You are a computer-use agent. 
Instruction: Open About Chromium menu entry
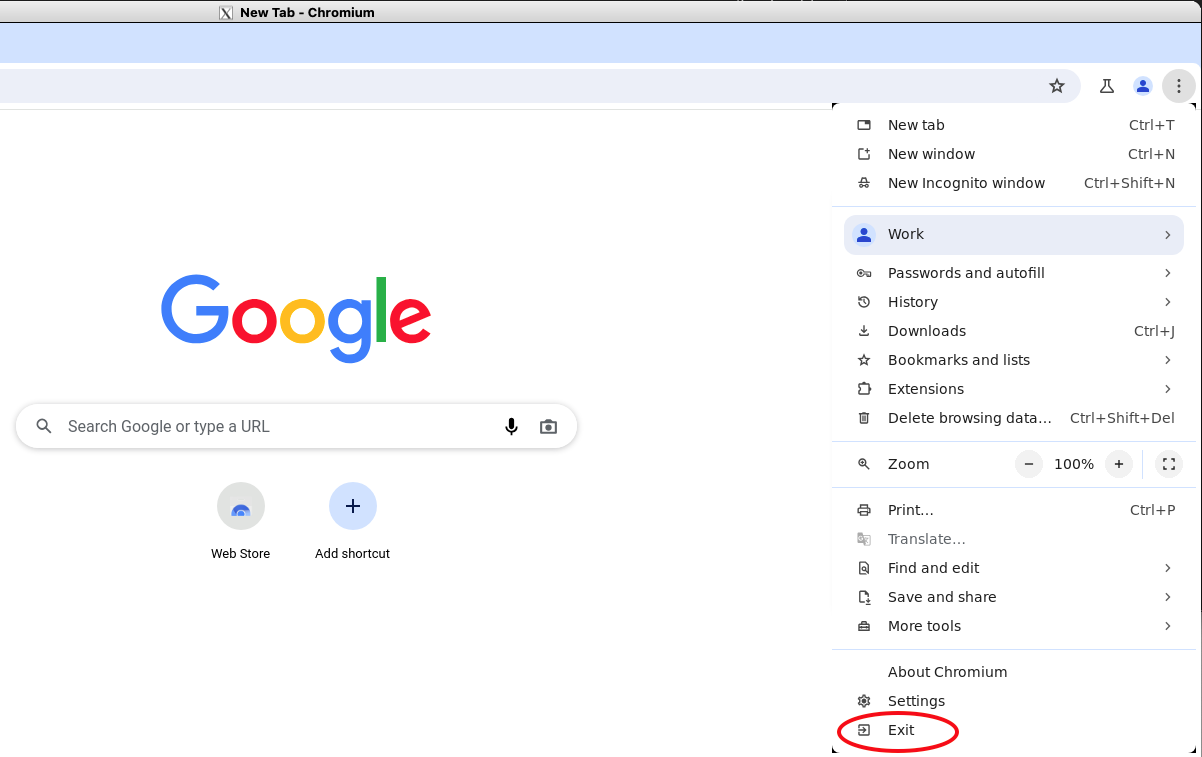(x=1014, y=672)
